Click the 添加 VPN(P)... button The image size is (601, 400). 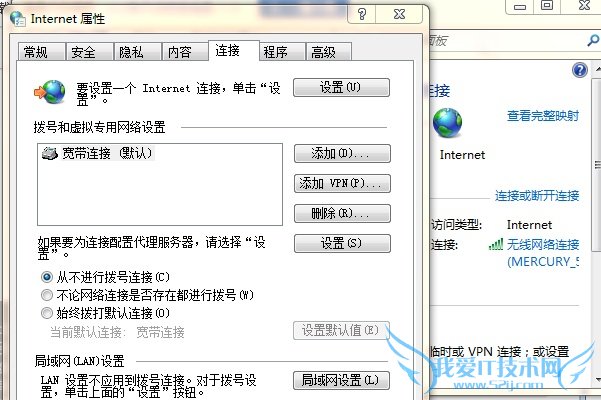click(342, 184)
